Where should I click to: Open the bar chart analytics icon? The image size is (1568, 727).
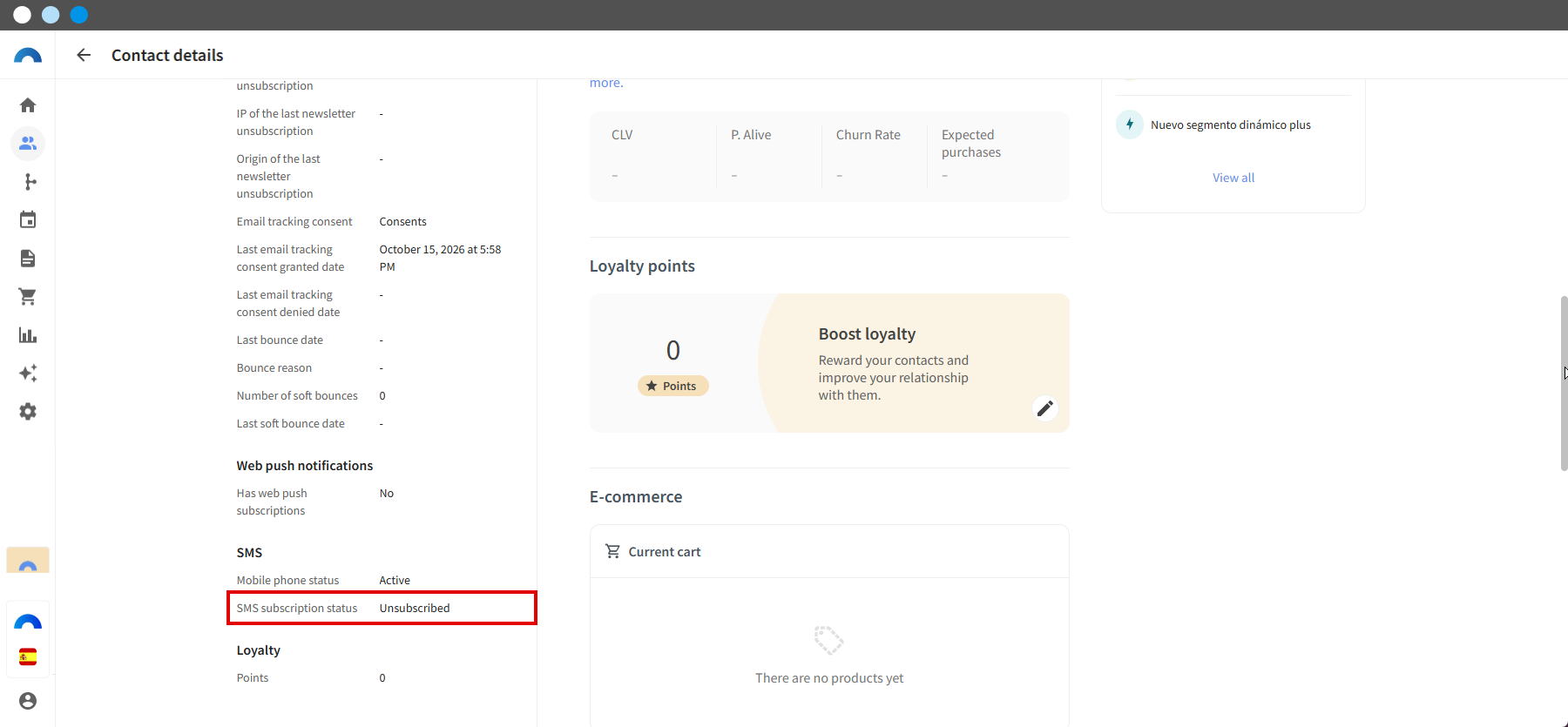pos(28,335)
